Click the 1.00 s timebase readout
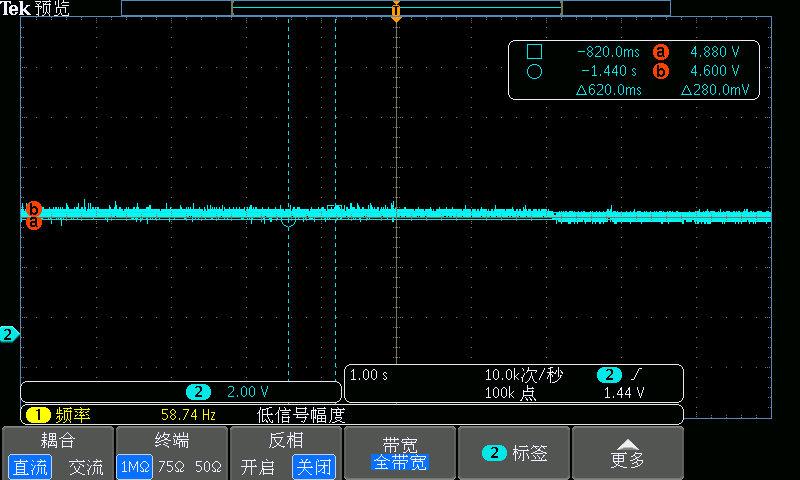This screenshot has height=480, width=800. pos(369,375)
